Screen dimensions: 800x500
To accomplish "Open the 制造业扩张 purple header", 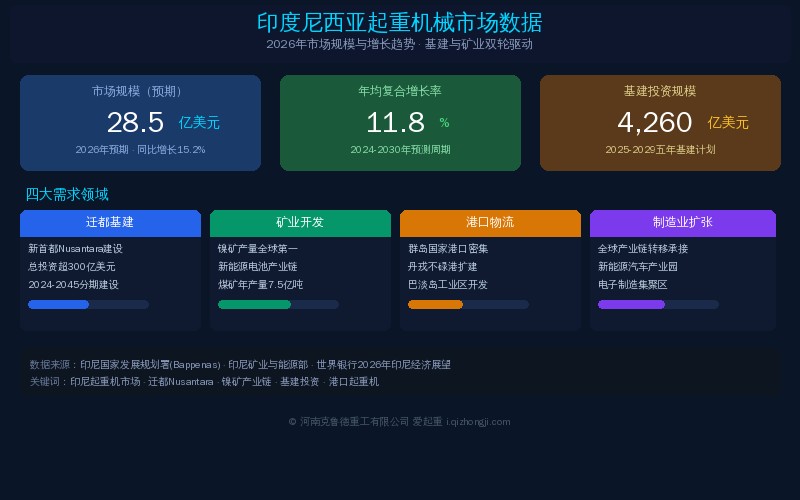I will click(683, 223).
